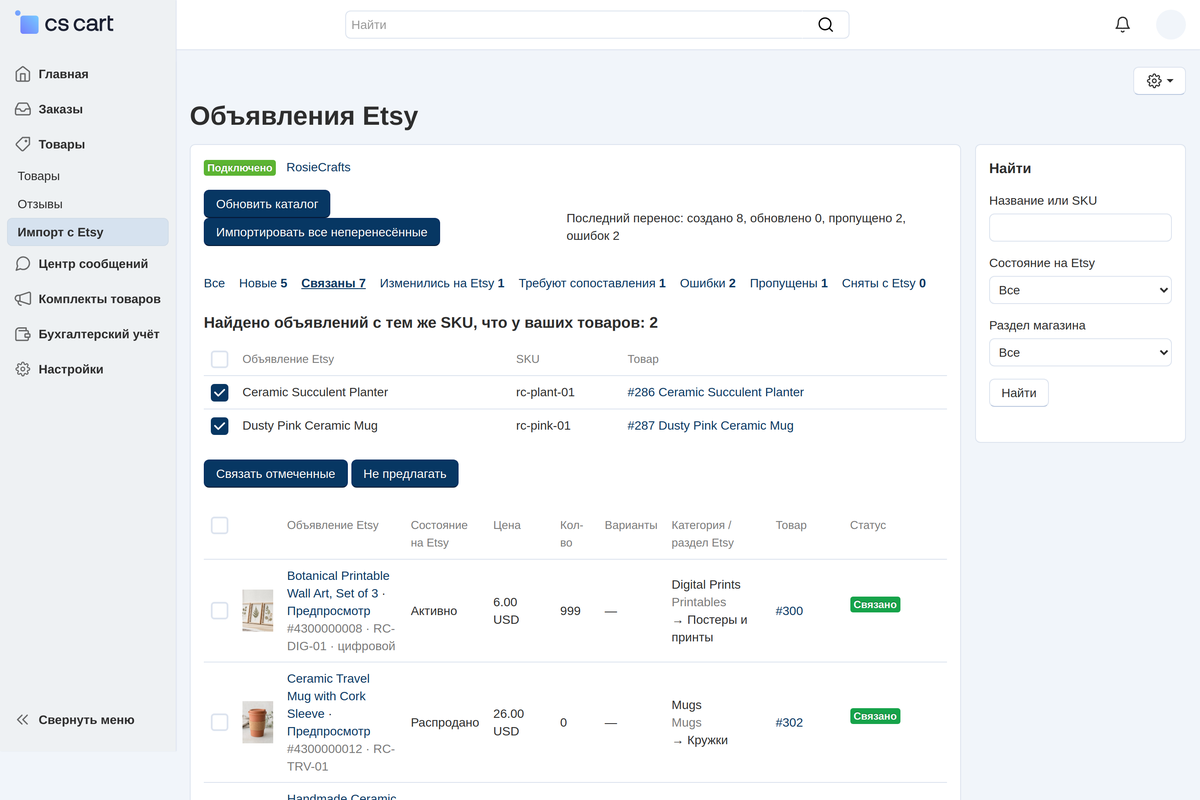Uncheck the Dusty Pink Ceramic Mug checkbox

click(x=220, y=426)
